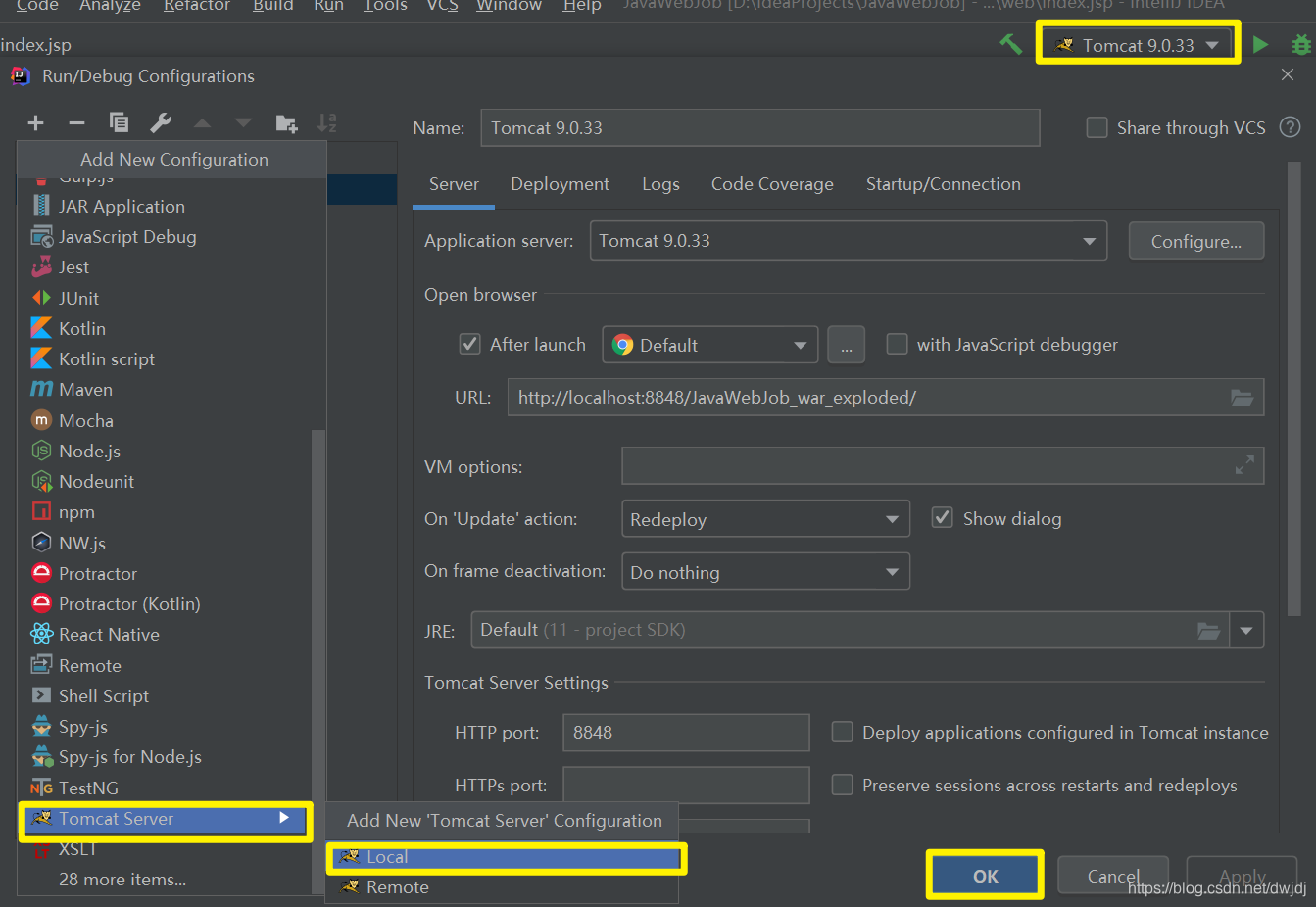Viewport: 1316px width, 907px height.
Task: Open the Application server dropdown
Action: pos(849,241)
